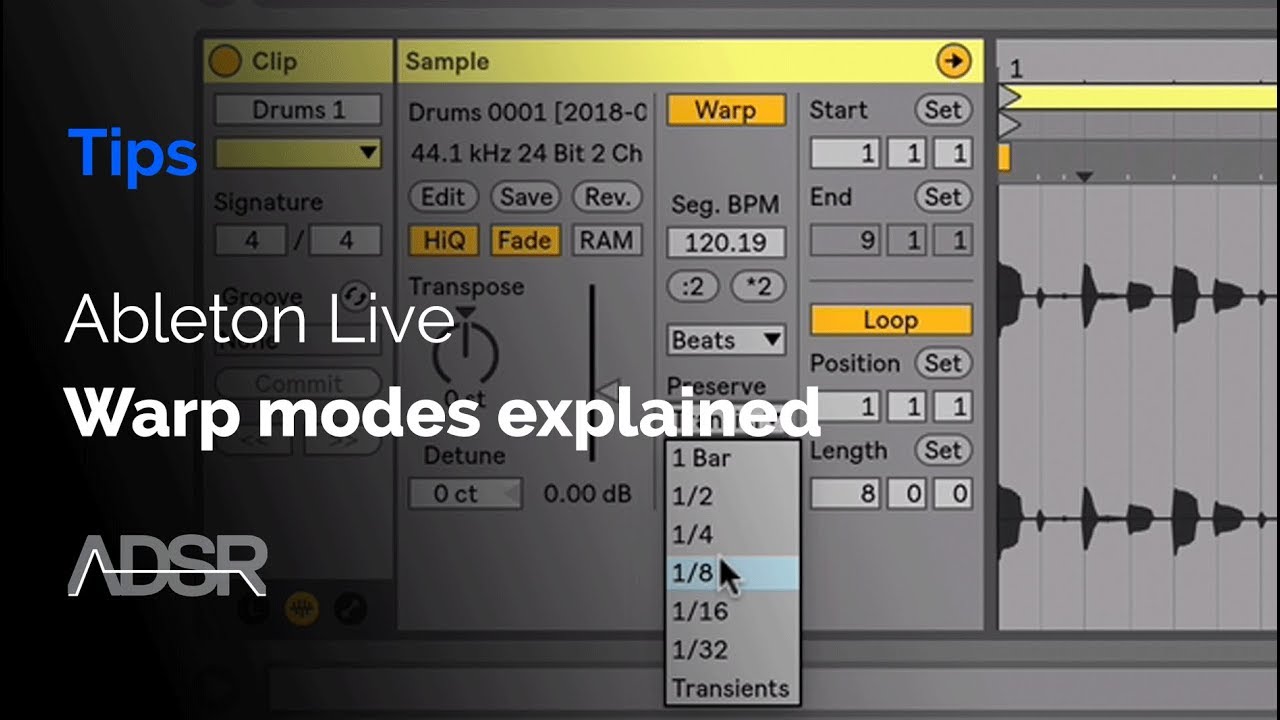
Task: Choose 1/8 from the Preserve menu
Action: [733, 573]
